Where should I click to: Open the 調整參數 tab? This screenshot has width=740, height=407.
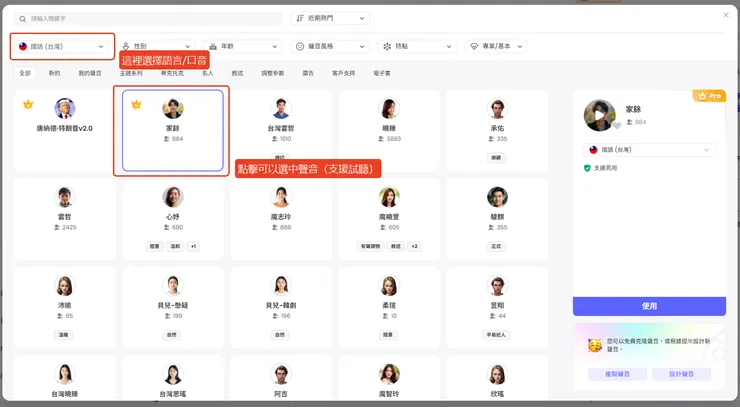point(273,73)
